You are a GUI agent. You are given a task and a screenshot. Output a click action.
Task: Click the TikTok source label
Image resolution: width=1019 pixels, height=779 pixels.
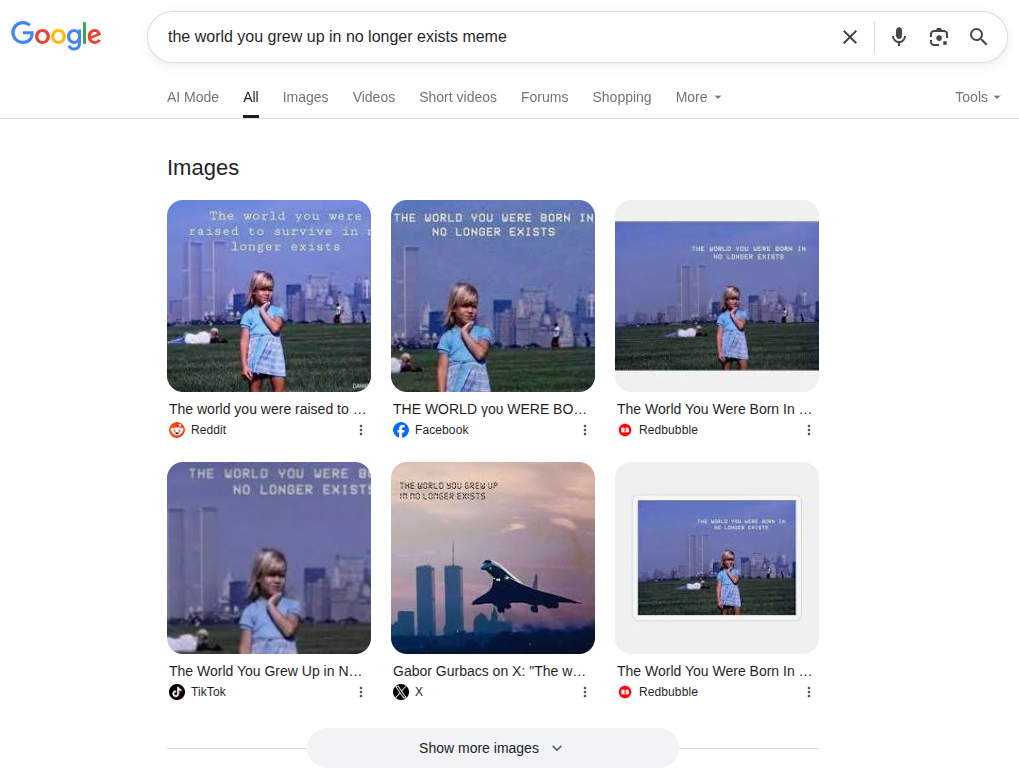(209, 692)
